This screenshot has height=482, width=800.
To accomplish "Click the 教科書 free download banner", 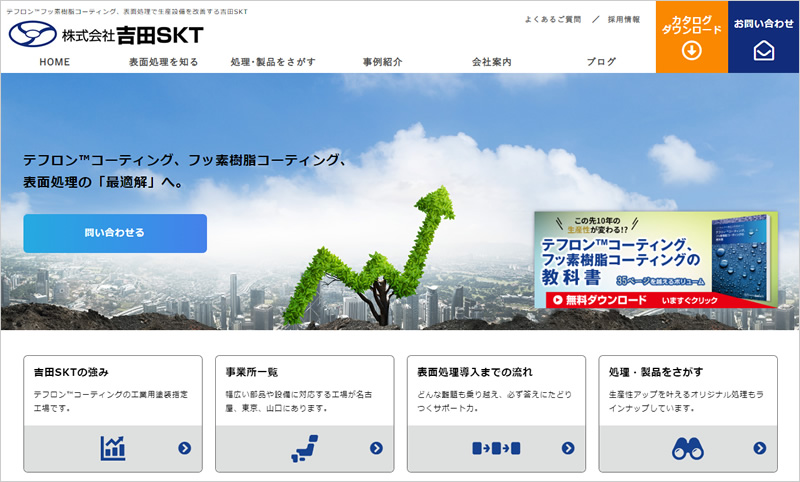I will (656, 260).
